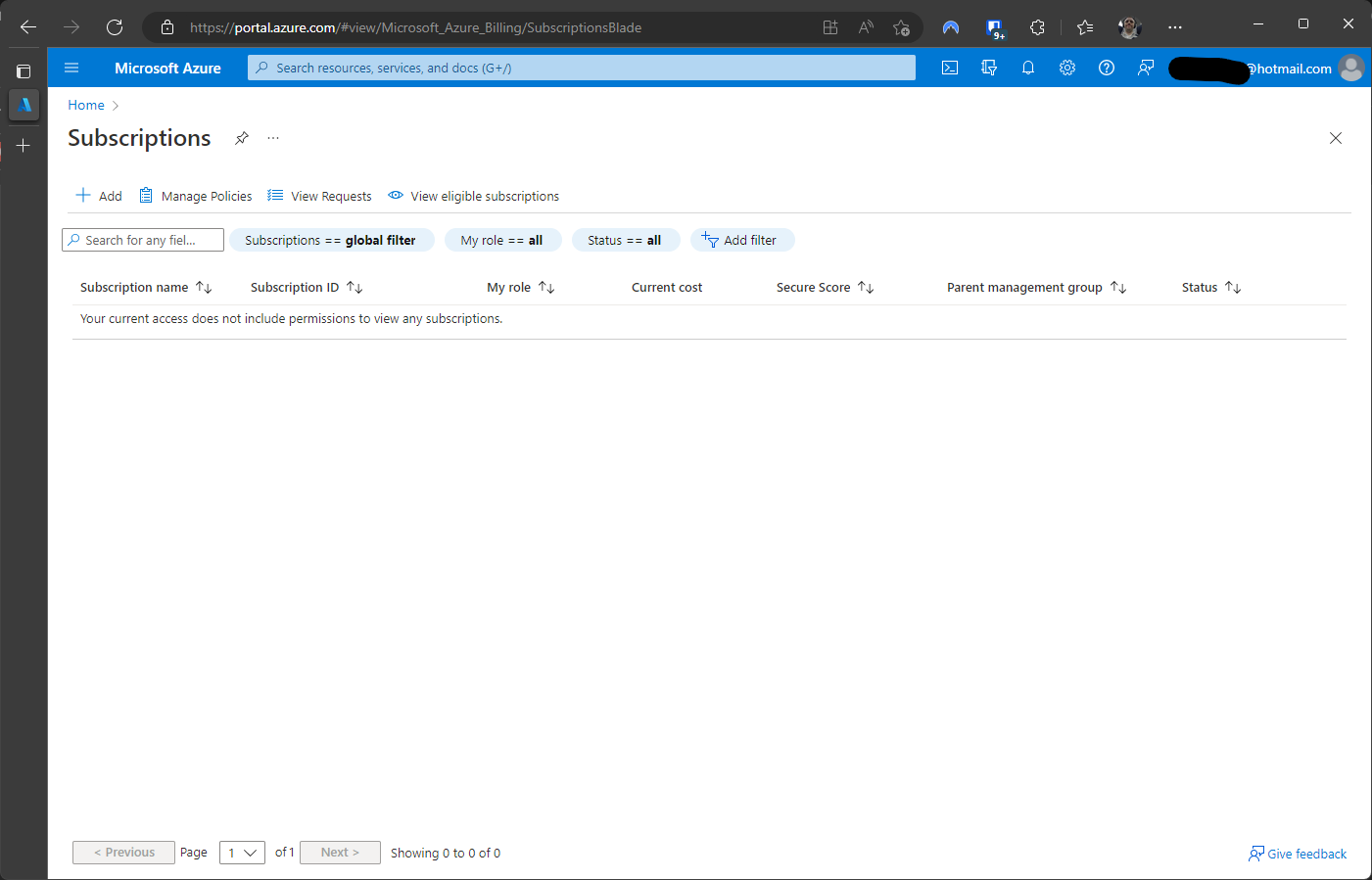Screen dimensions: 1372x880
Task: Open the Subscriptions == global filter pill
Action: 331,240
